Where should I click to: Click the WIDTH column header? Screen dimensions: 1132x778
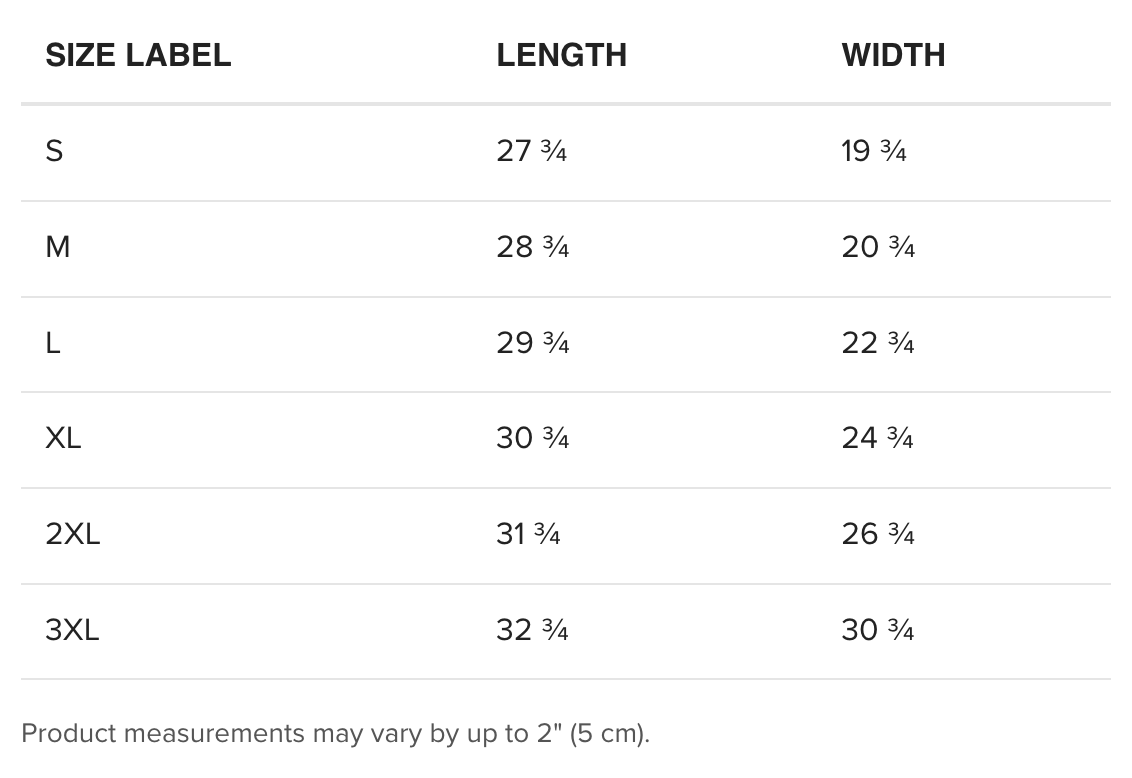[x=893, y=56]
